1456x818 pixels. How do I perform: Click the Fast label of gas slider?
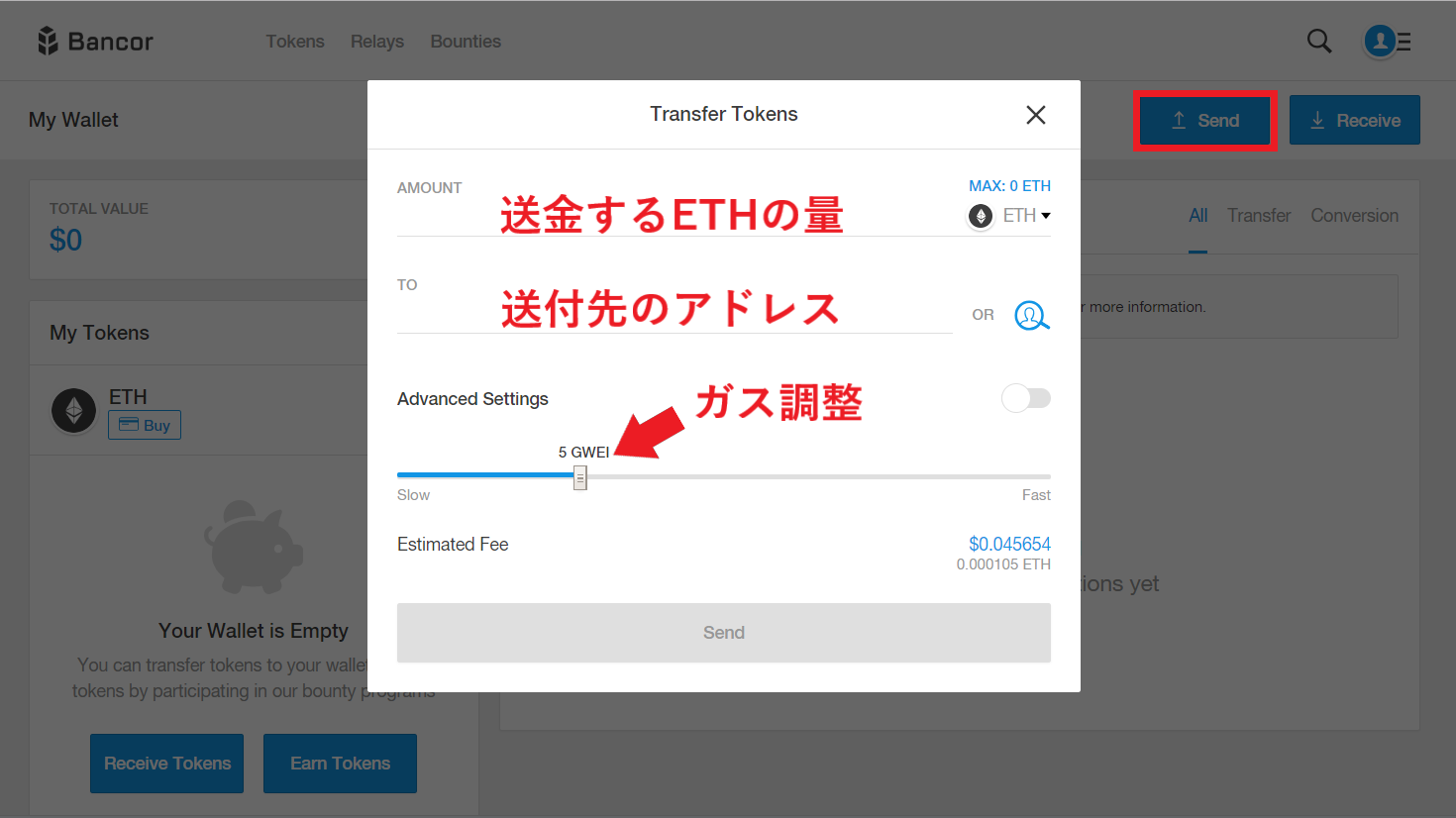[1036, 495]
